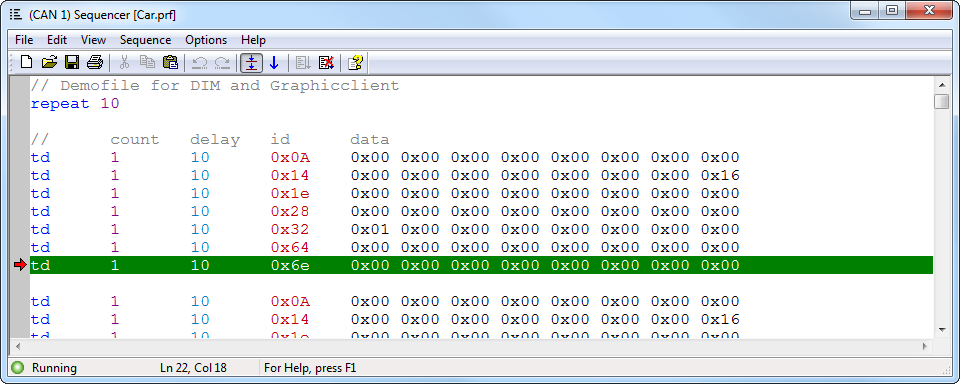This screenshot has width=960, height=384.
Task: Click the id value 0x28
Action: point(290,211)
